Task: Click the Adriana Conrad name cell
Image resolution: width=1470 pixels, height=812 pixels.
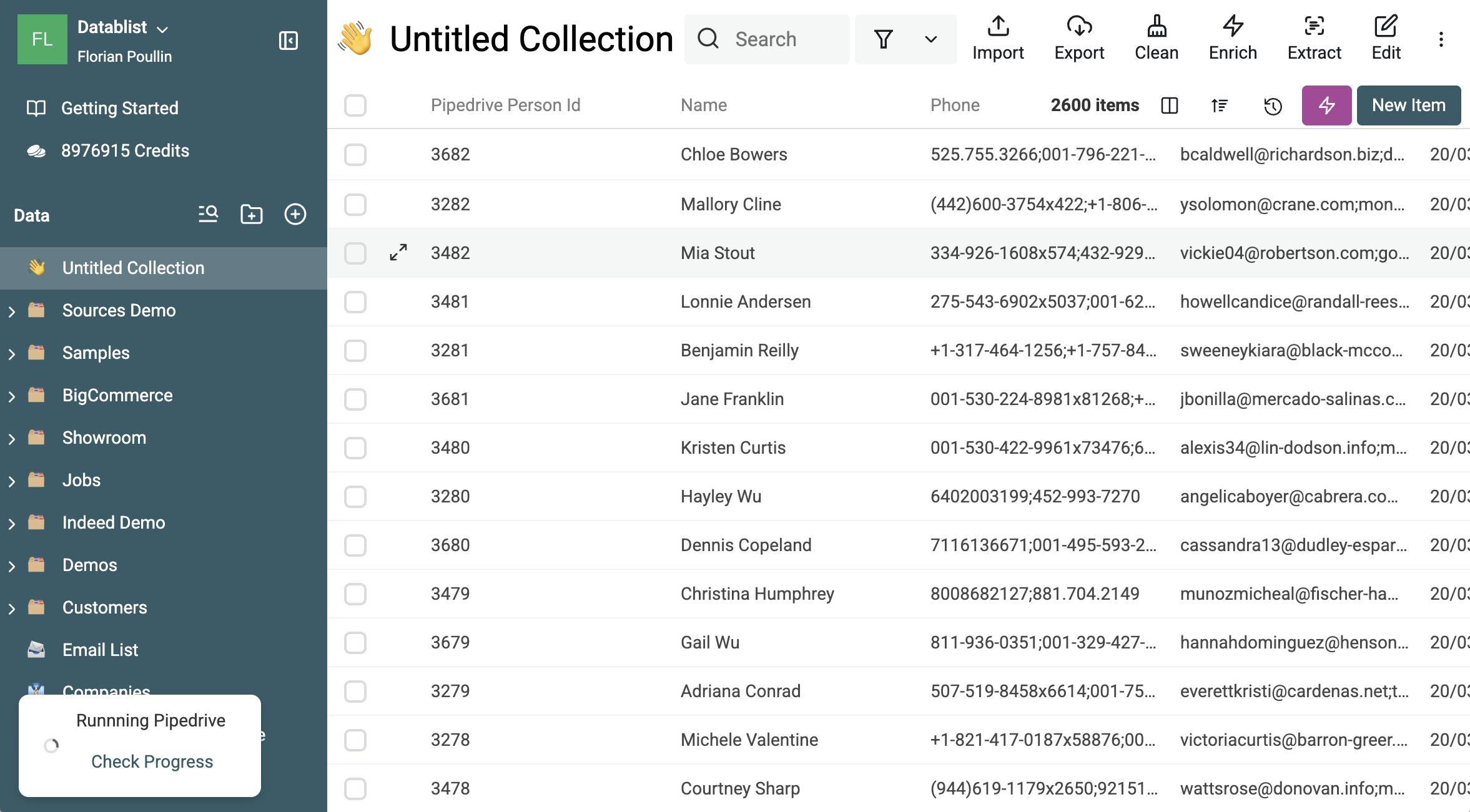Action: pyautogui.click(x=740, y=691)
